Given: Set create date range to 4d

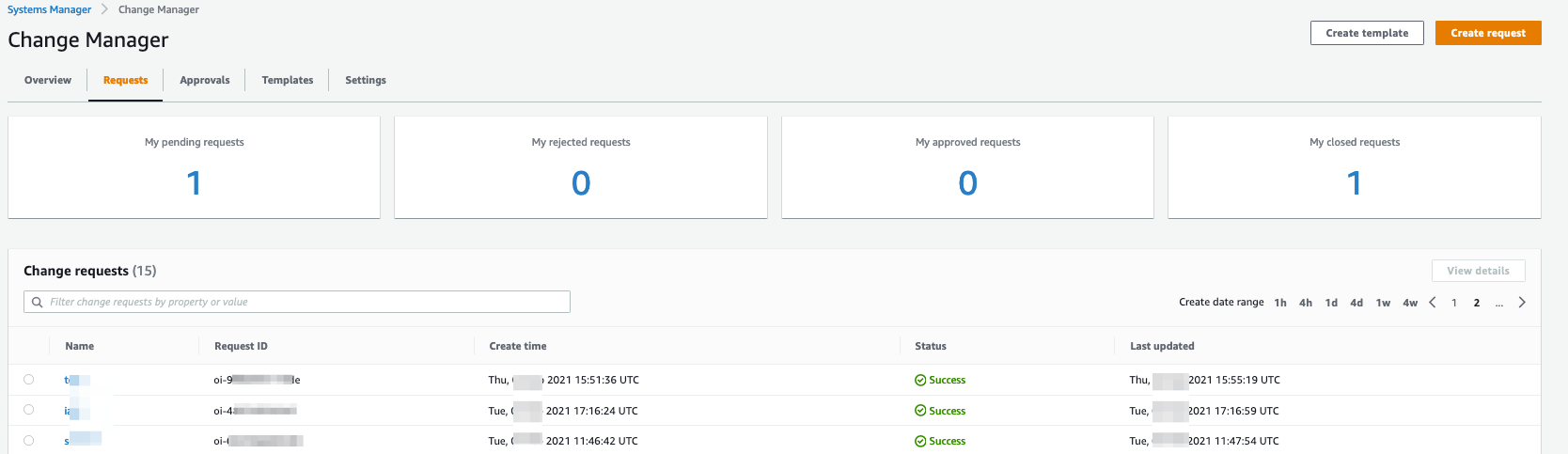Looking at the screenshot, I should click(x=1356, y=303).
